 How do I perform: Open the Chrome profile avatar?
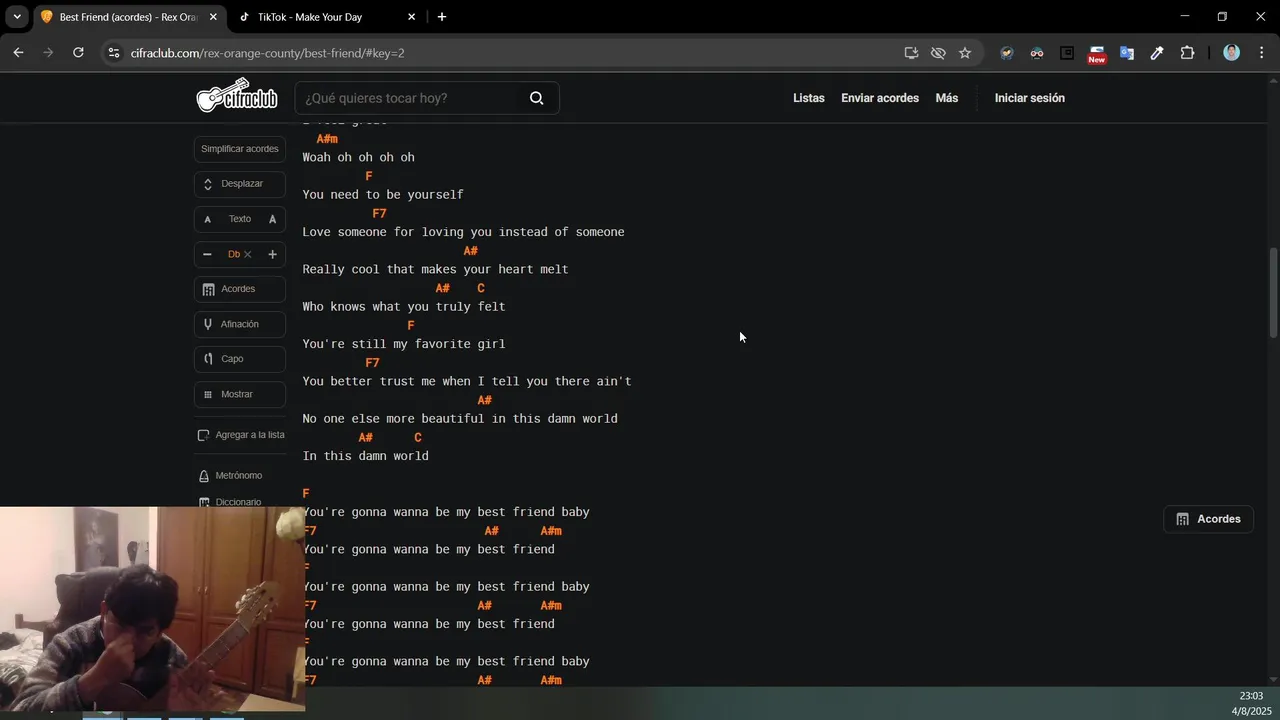(x=1232, y=53)
